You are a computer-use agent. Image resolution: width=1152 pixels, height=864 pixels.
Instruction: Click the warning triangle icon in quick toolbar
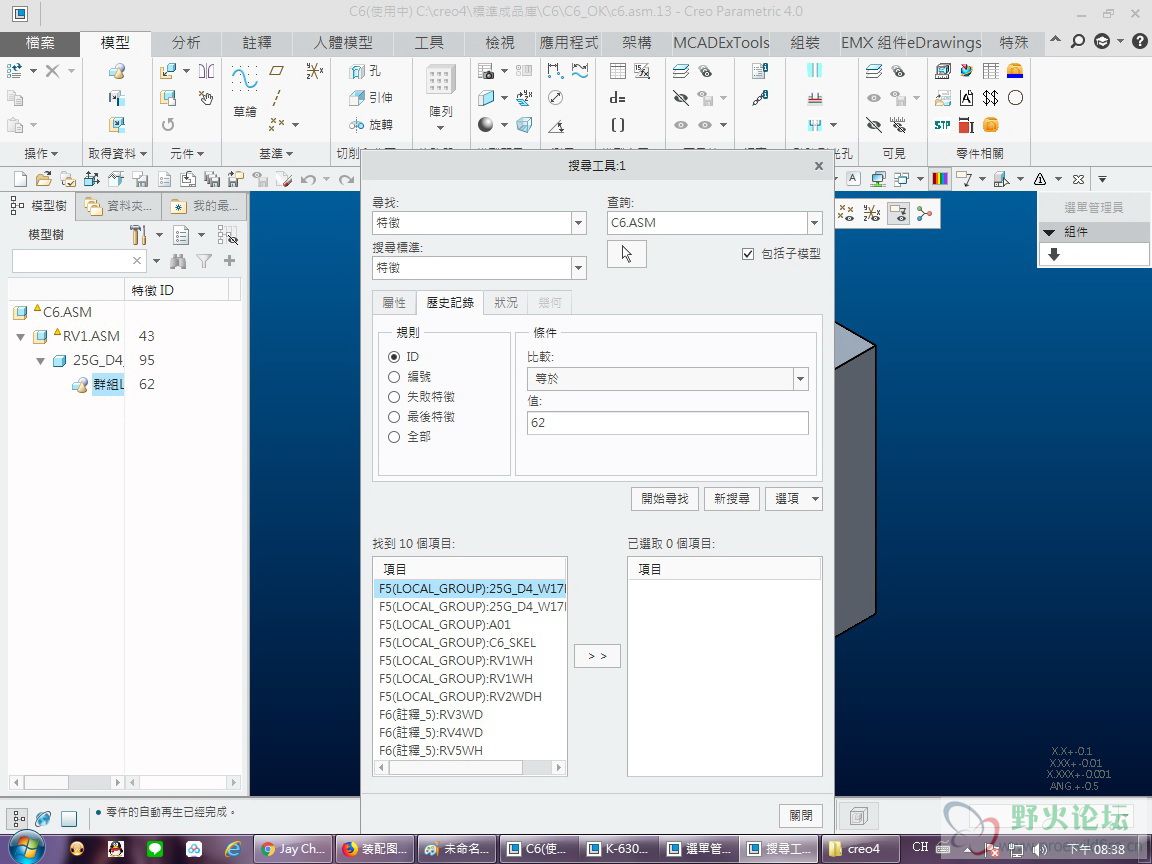point(1040,179)
